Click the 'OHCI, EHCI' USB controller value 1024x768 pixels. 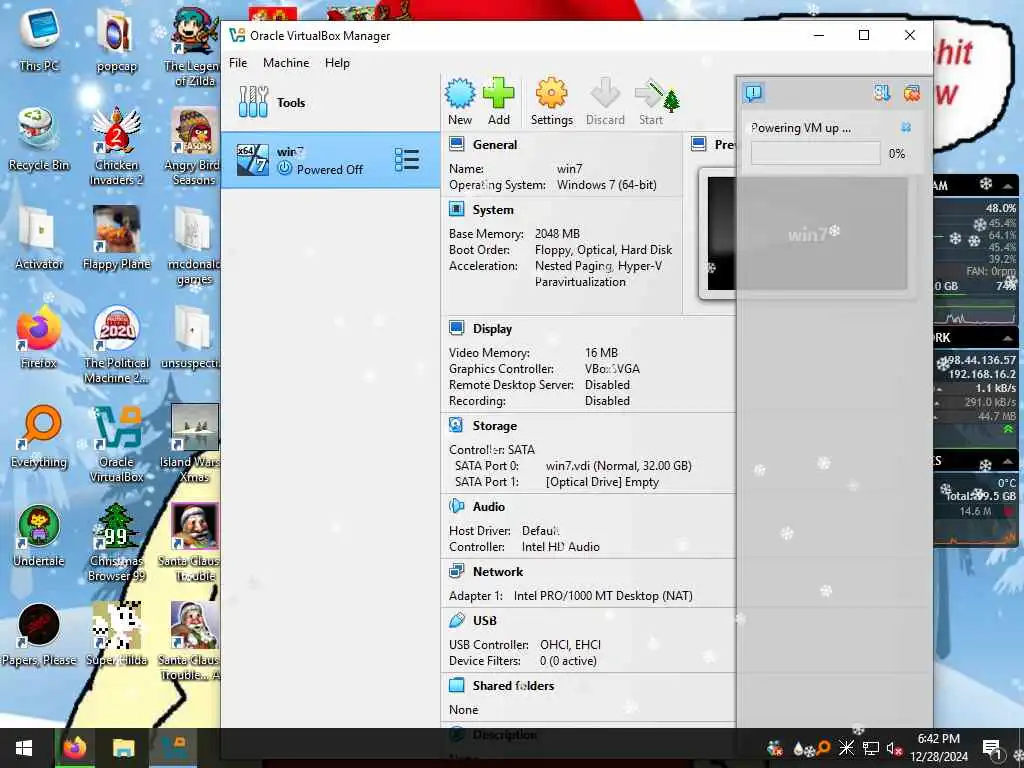pyautogui.click(x=570, y=645)
